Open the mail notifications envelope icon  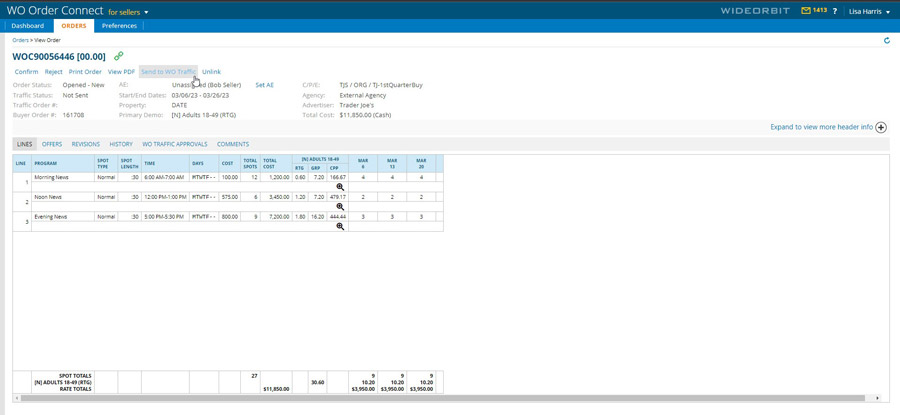click(806, 11)
